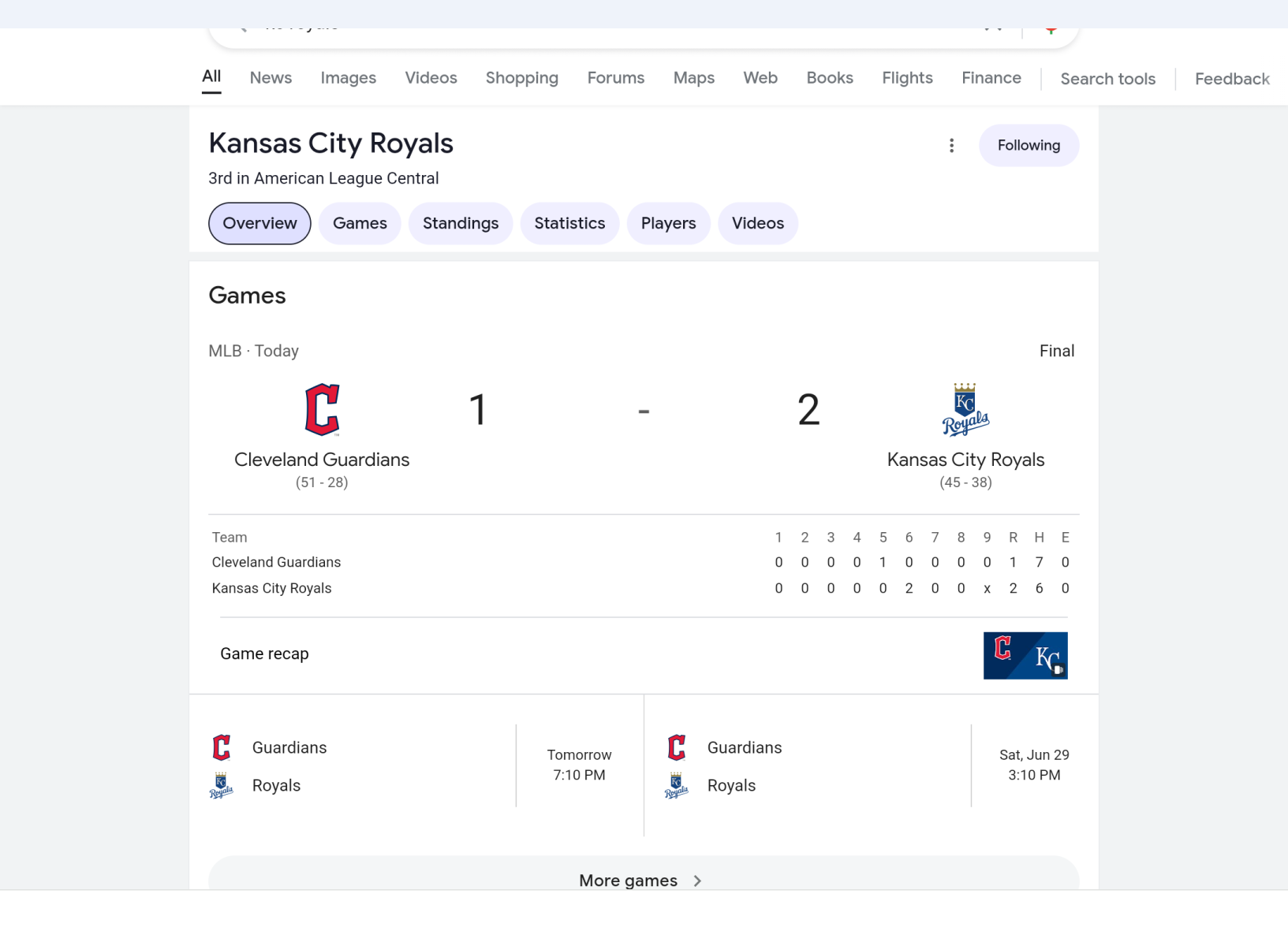
Task: Switch to the Finance search tab
Action: point(991,77)
